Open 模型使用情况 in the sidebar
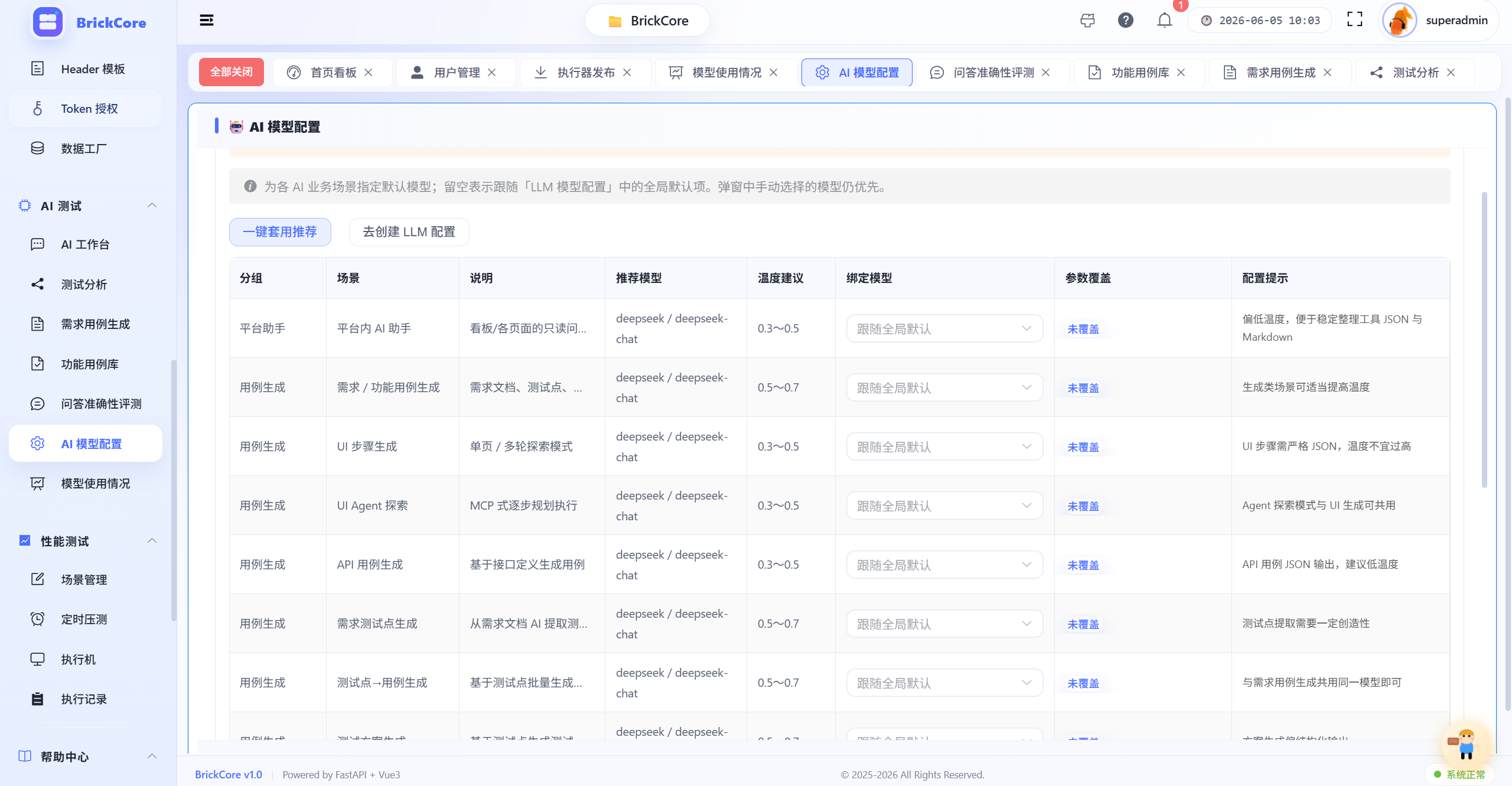 [x=86, y=484]
